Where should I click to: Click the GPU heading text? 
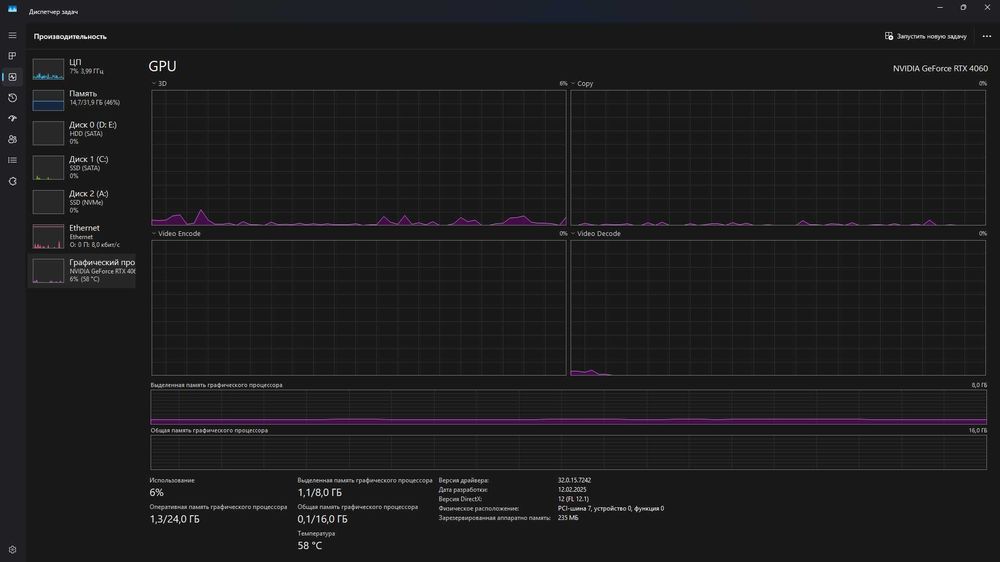point(163,66)
